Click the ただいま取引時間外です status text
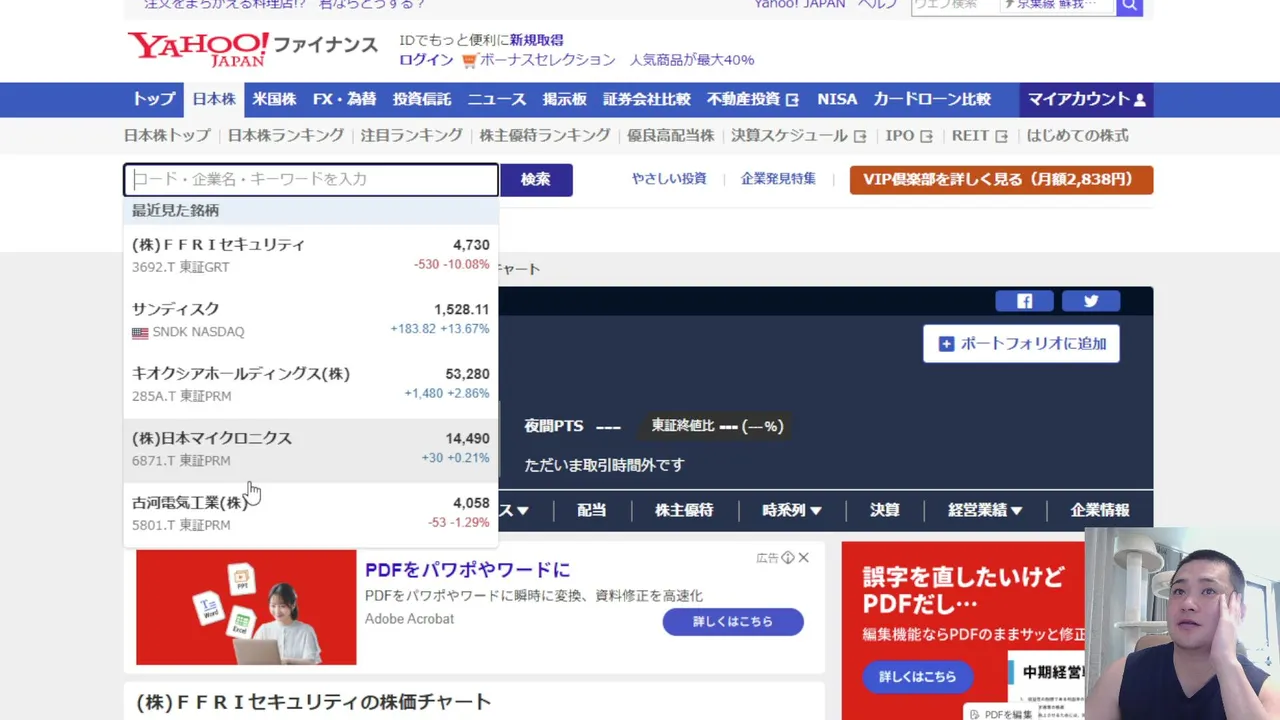 604,465
